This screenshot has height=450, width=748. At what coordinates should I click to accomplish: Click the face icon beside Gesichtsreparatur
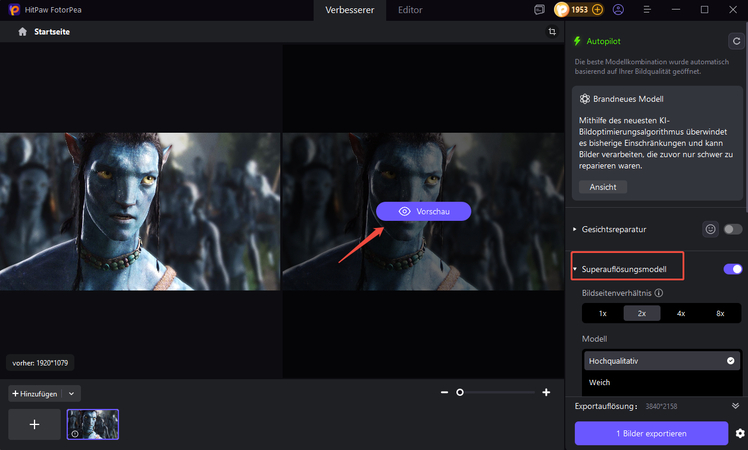(710, 229)
